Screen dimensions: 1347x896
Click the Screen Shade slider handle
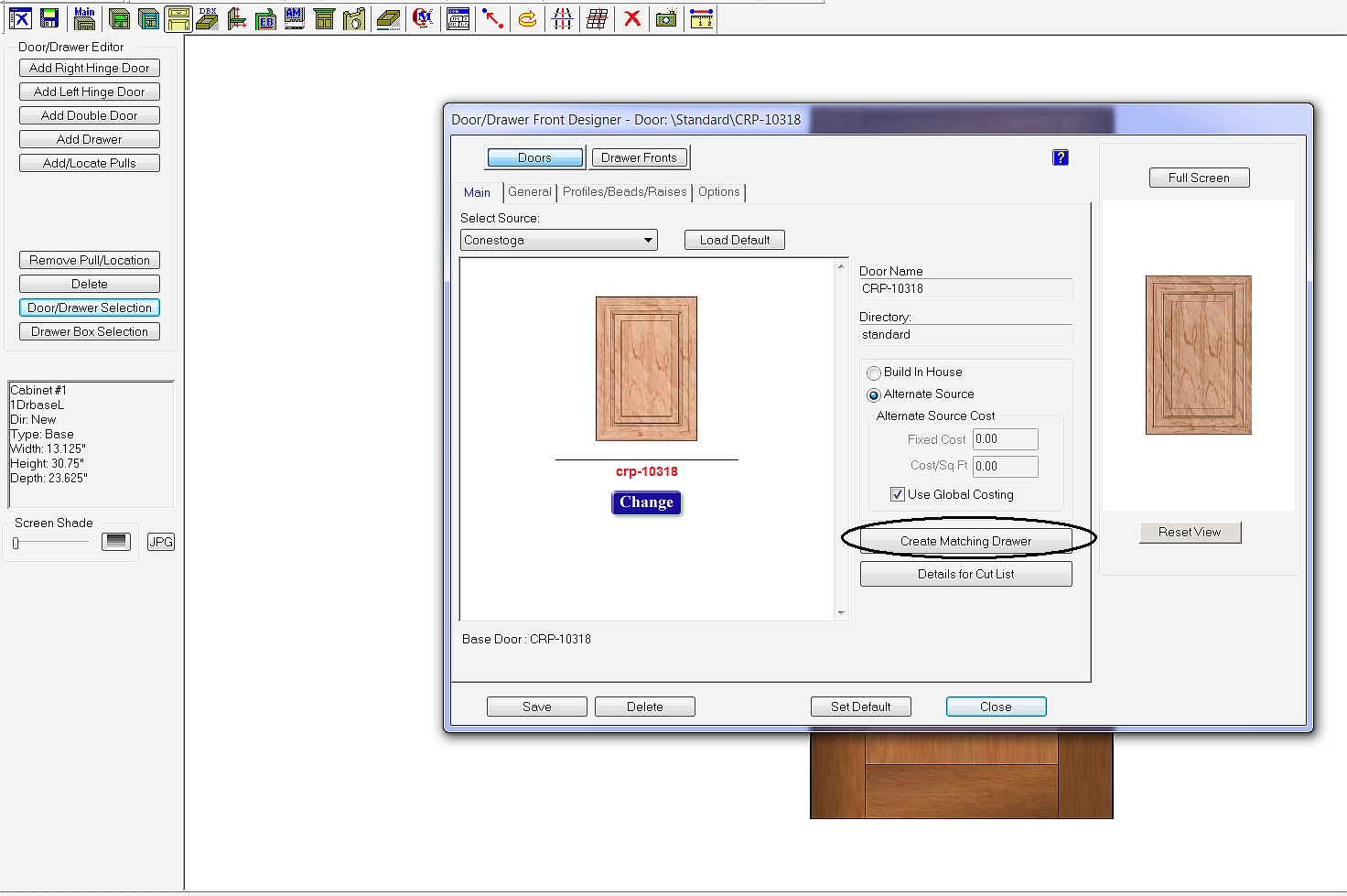16,543
